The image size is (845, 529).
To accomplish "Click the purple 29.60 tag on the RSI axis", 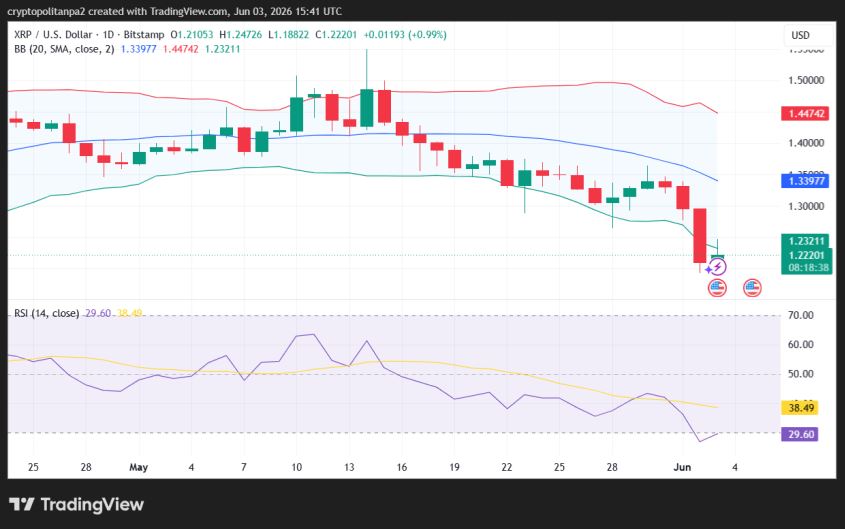I will click(800, 434).
